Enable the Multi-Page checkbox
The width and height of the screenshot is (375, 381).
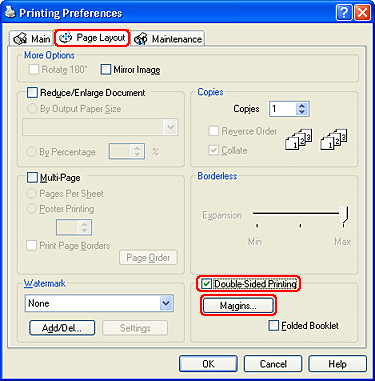pyautogui.click(x=32, y=177)
